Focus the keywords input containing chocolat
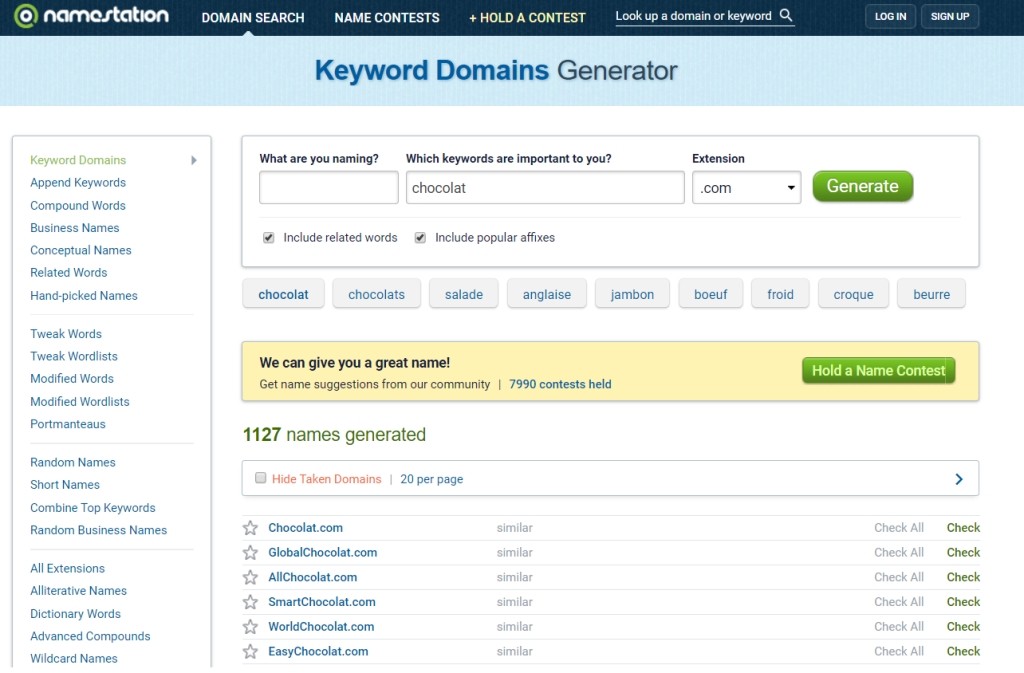The width and height of the screenshot is (1024, 673). [545, 187]
